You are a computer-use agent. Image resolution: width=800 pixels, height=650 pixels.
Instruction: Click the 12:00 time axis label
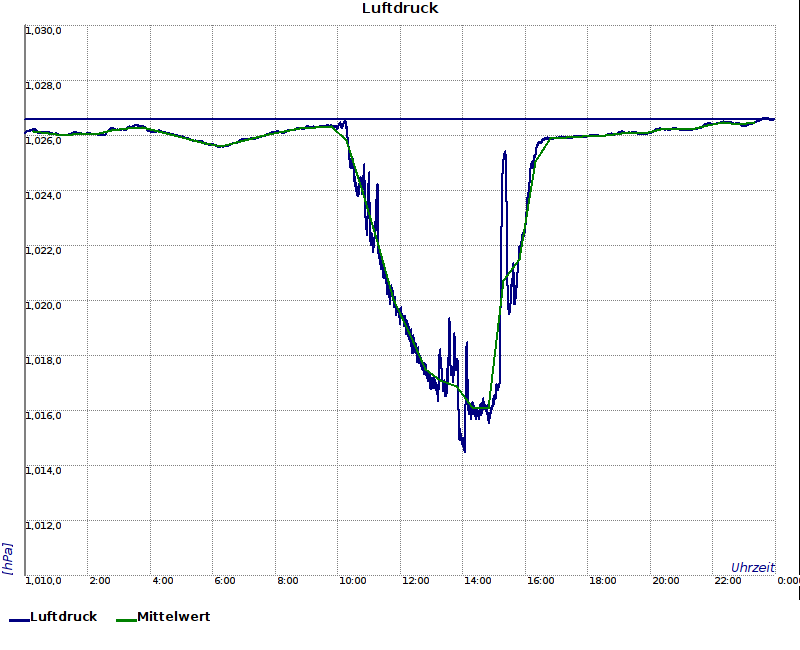415,581
